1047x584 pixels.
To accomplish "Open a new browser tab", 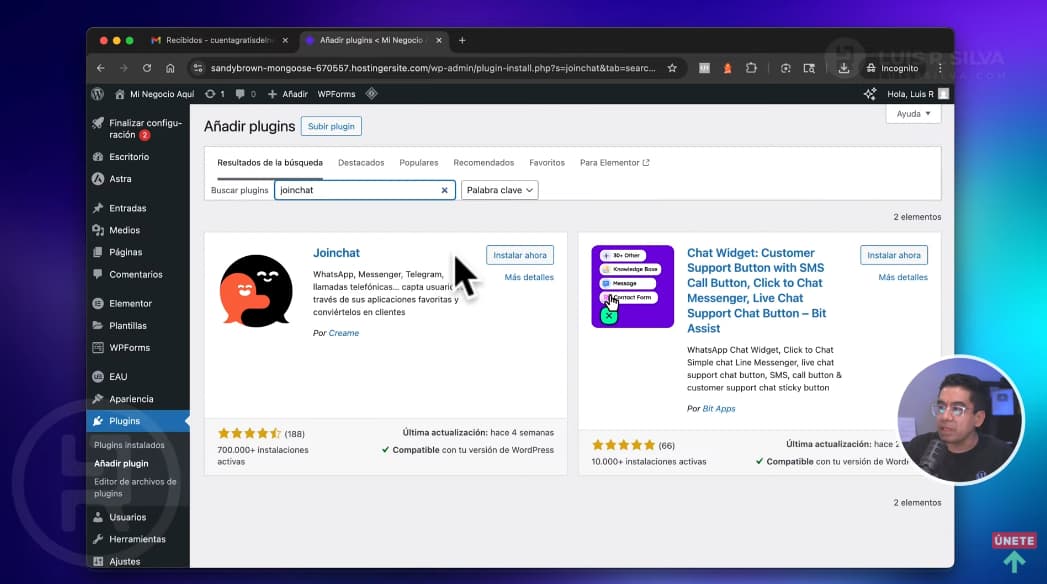I will coord(462,41).
